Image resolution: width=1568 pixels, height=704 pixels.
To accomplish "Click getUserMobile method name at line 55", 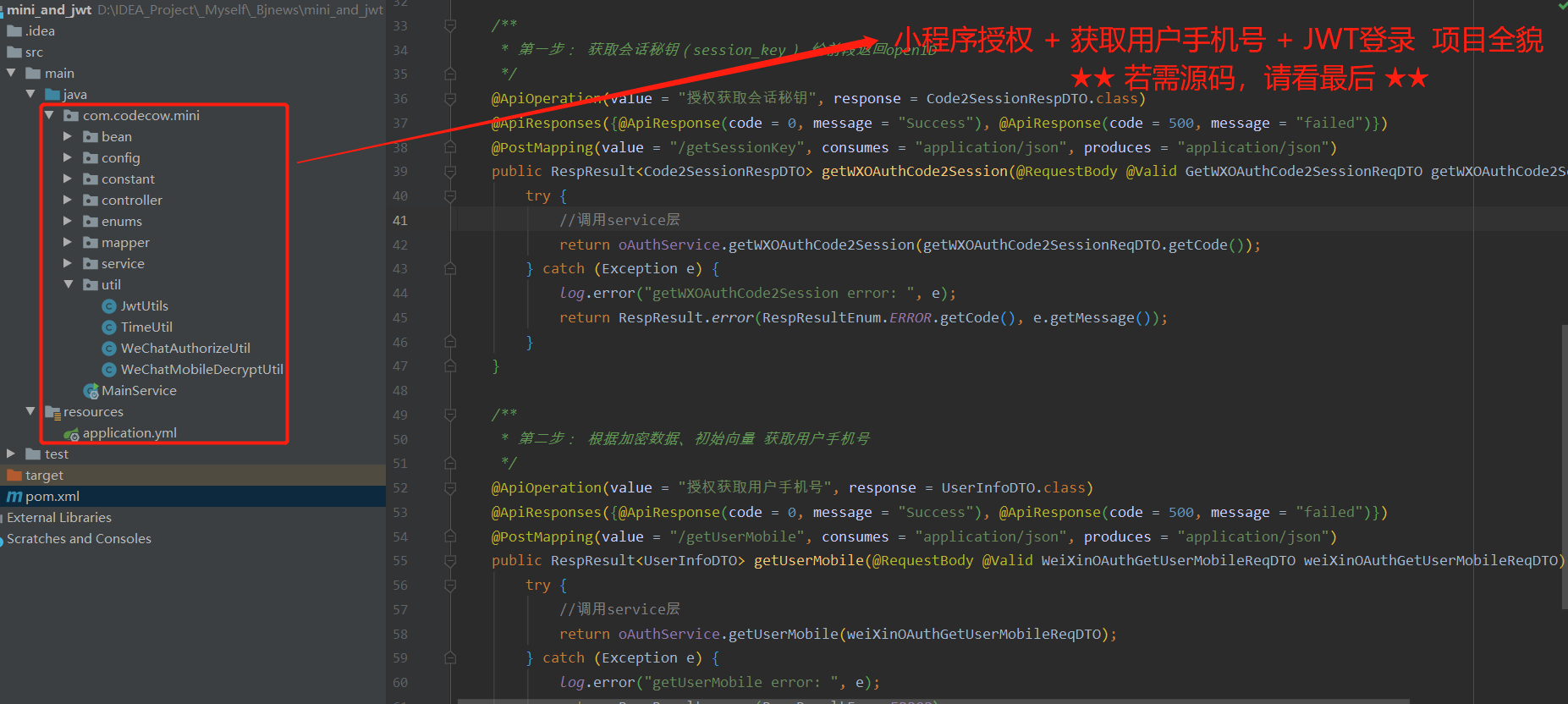I will (x=809, y=560).
